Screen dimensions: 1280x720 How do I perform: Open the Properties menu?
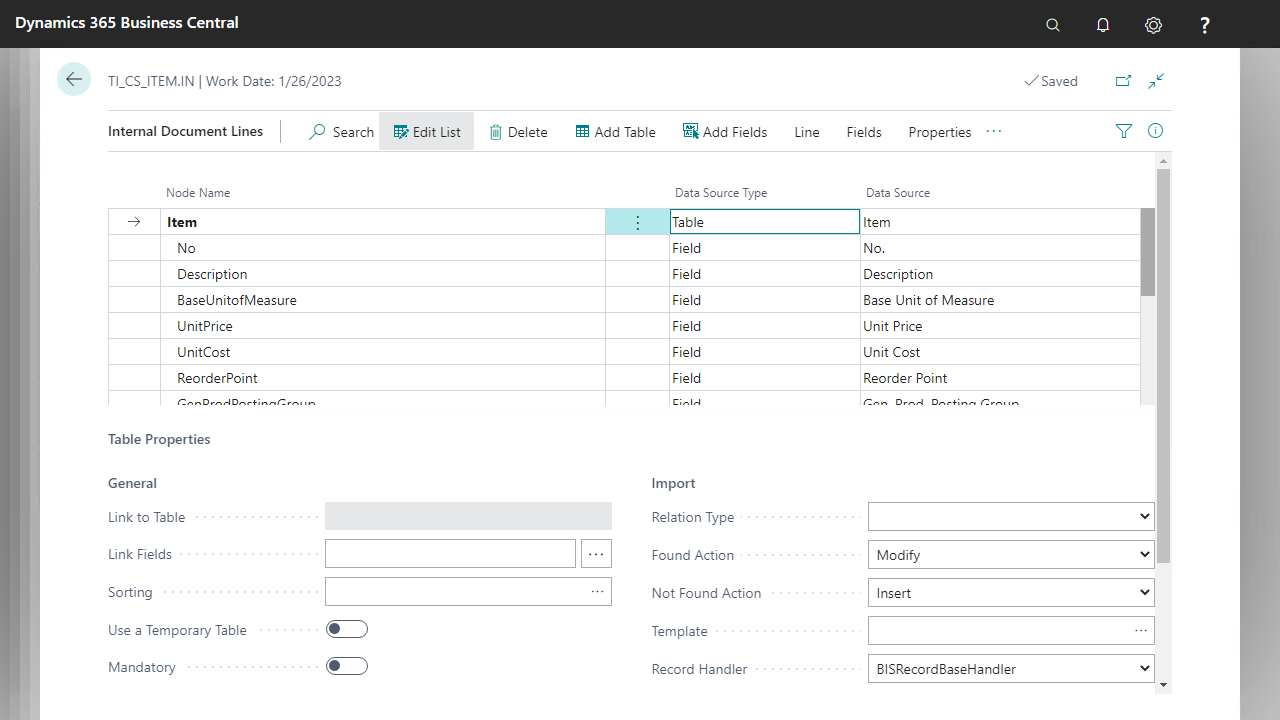[x=940, y=132]
